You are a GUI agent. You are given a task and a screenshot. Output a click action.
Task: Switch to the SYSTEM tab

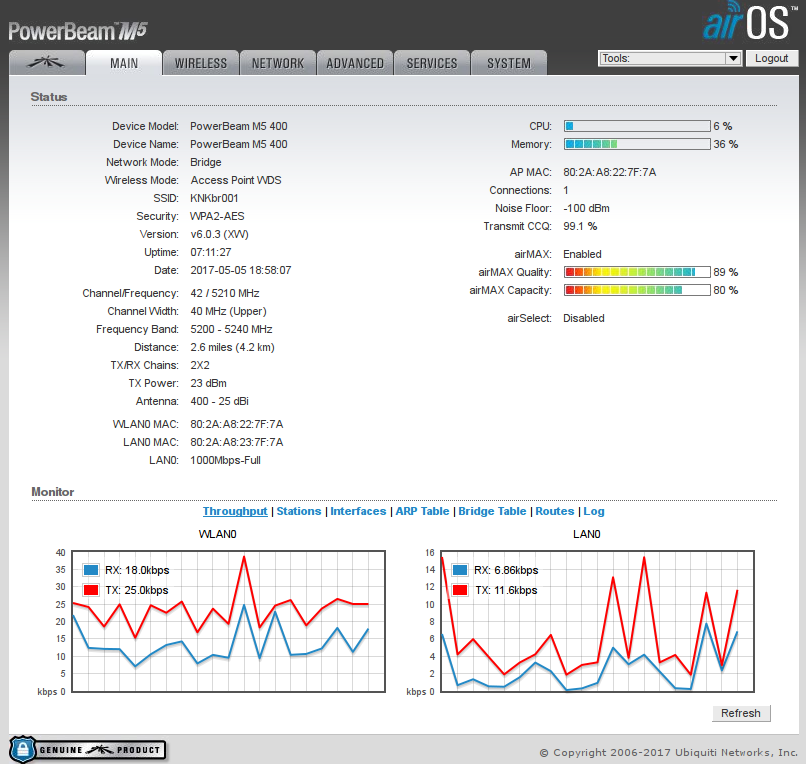coord(509,63)
